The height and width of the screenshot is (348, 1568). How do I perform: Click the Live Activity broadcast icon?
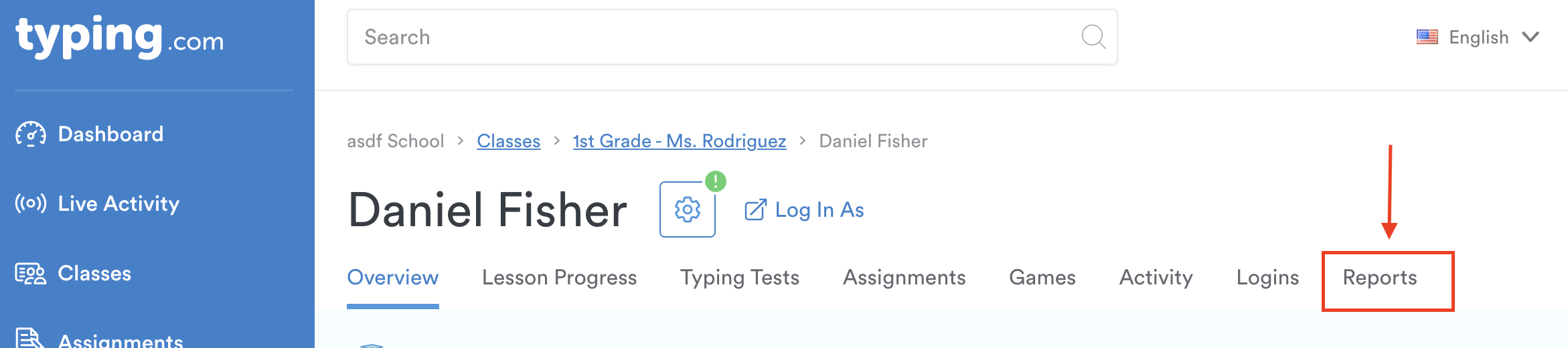point(31,203)
